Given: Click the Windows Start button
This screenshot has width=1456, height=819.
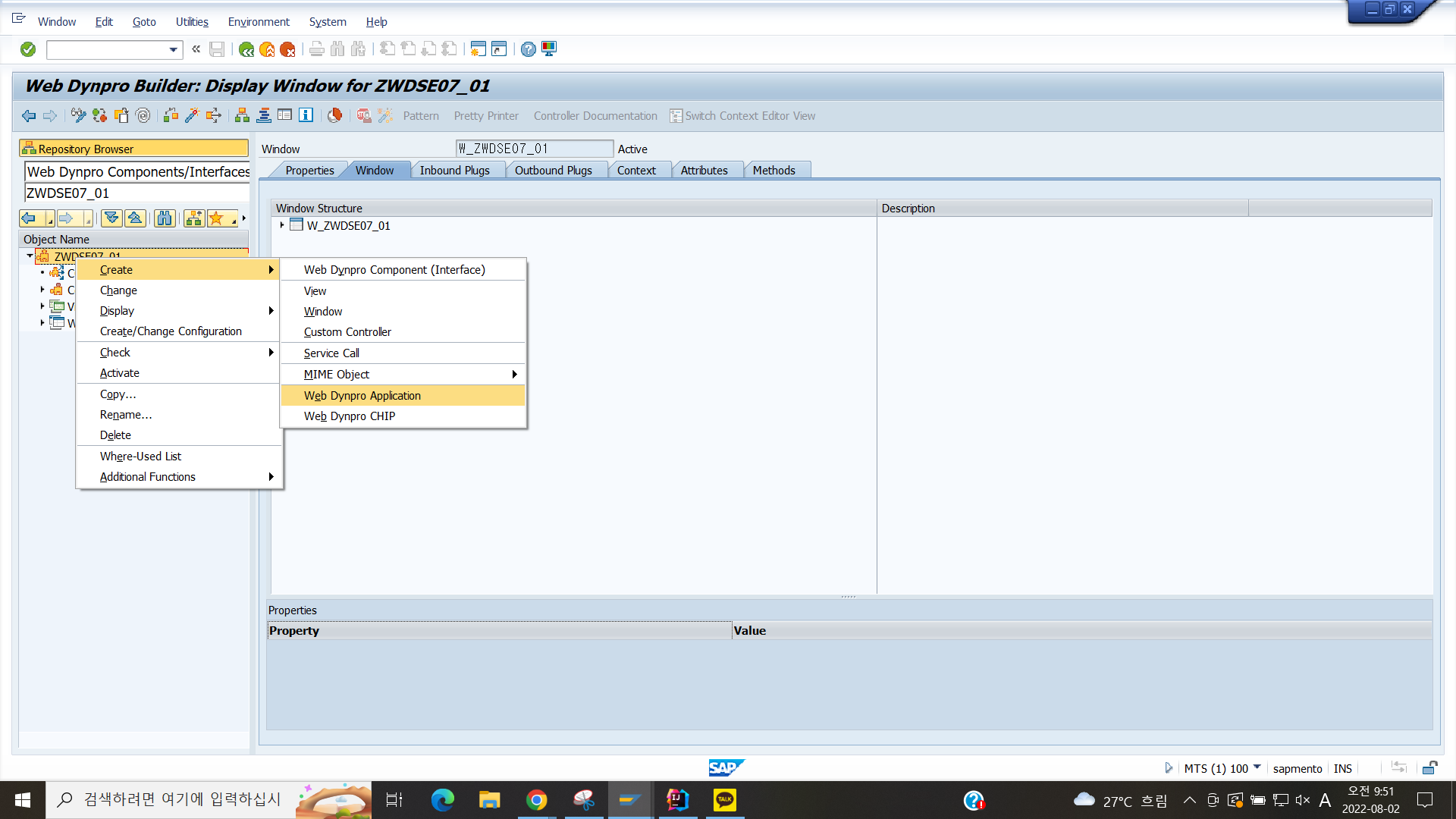Looking at the screenshot, I should point(23,800).
